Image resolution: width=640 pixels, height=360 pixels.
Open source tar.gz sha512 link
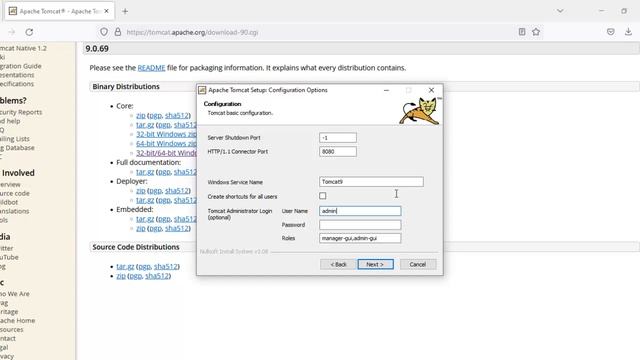[166, 267]
